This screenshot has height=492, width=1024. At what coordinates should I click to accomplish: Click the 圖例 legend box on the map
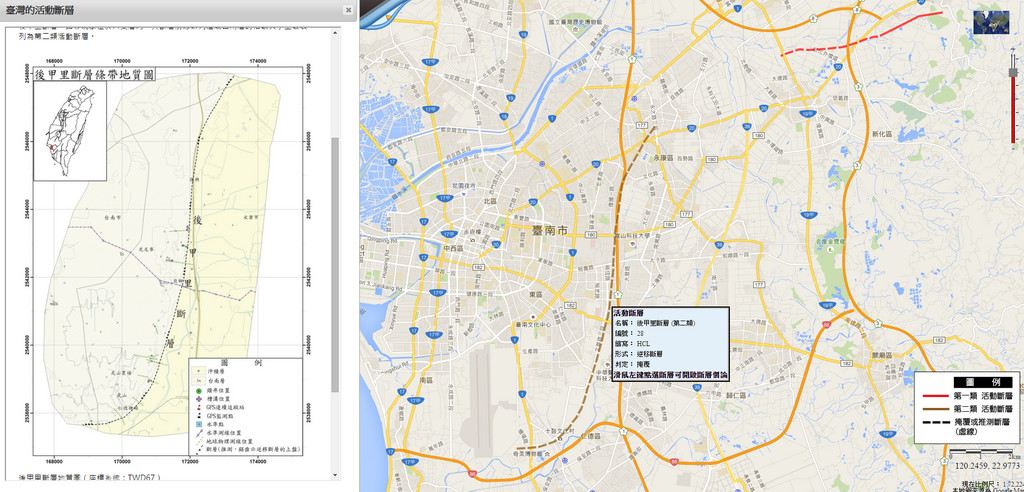[967, 412]
